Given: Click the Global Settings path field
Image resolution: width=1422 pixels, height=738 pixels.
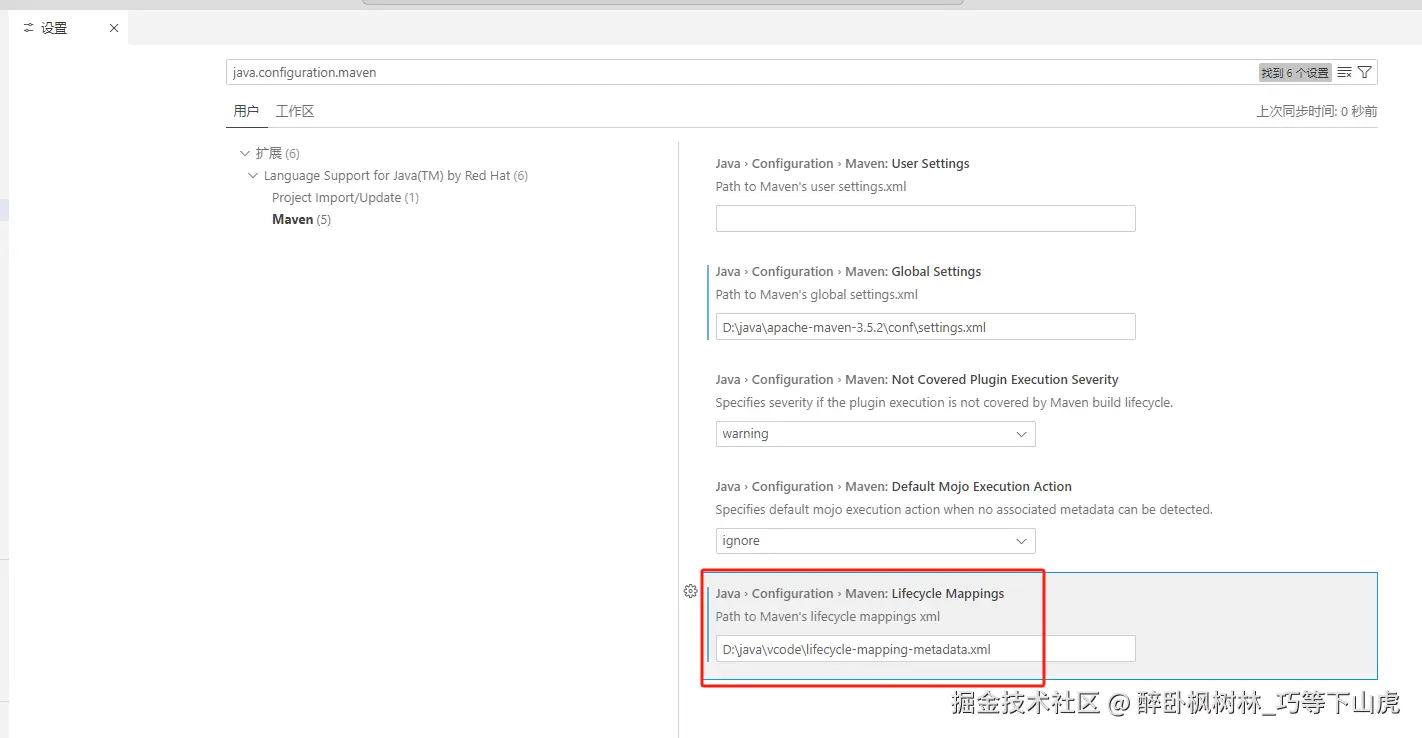Looking at the screenshot, I should tap(926, 326).
